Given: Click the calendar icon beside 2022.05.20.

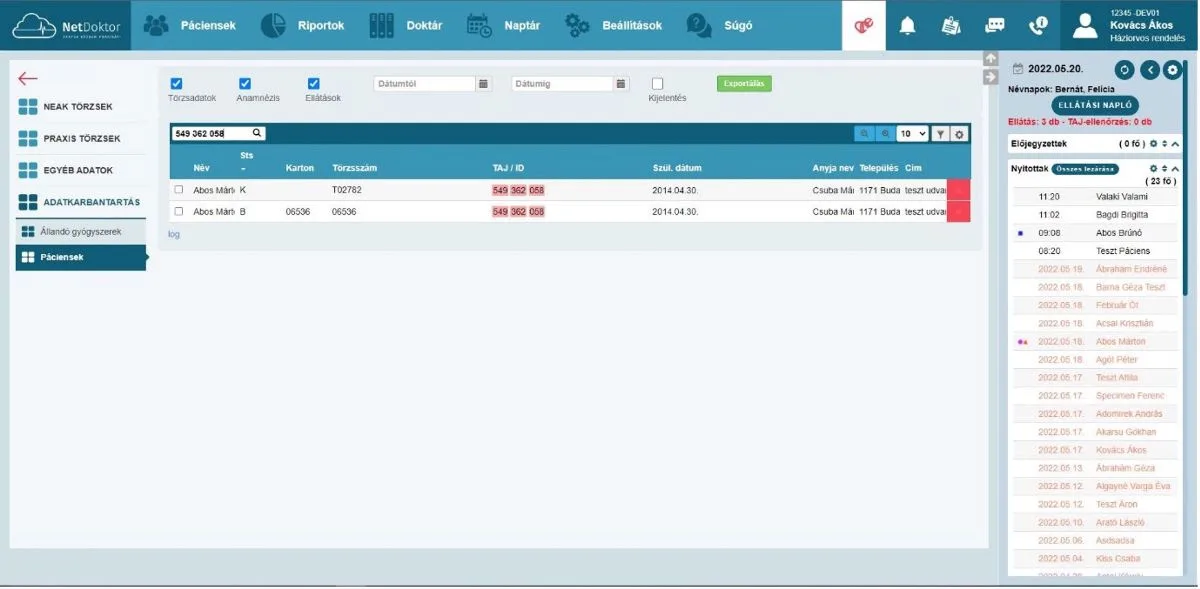Looking at the screenshot, I should coord(1017,69).
